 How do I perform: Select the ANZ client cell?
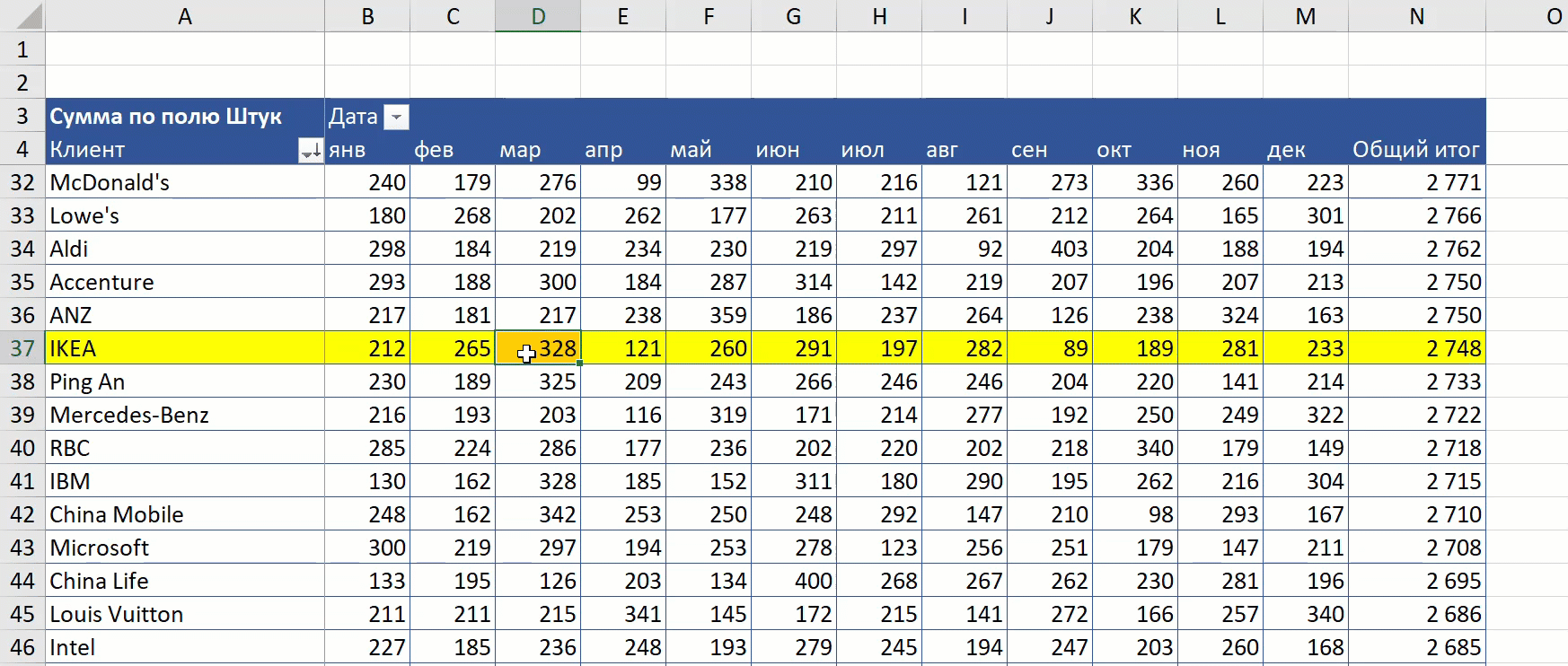[x=185, y=315]
